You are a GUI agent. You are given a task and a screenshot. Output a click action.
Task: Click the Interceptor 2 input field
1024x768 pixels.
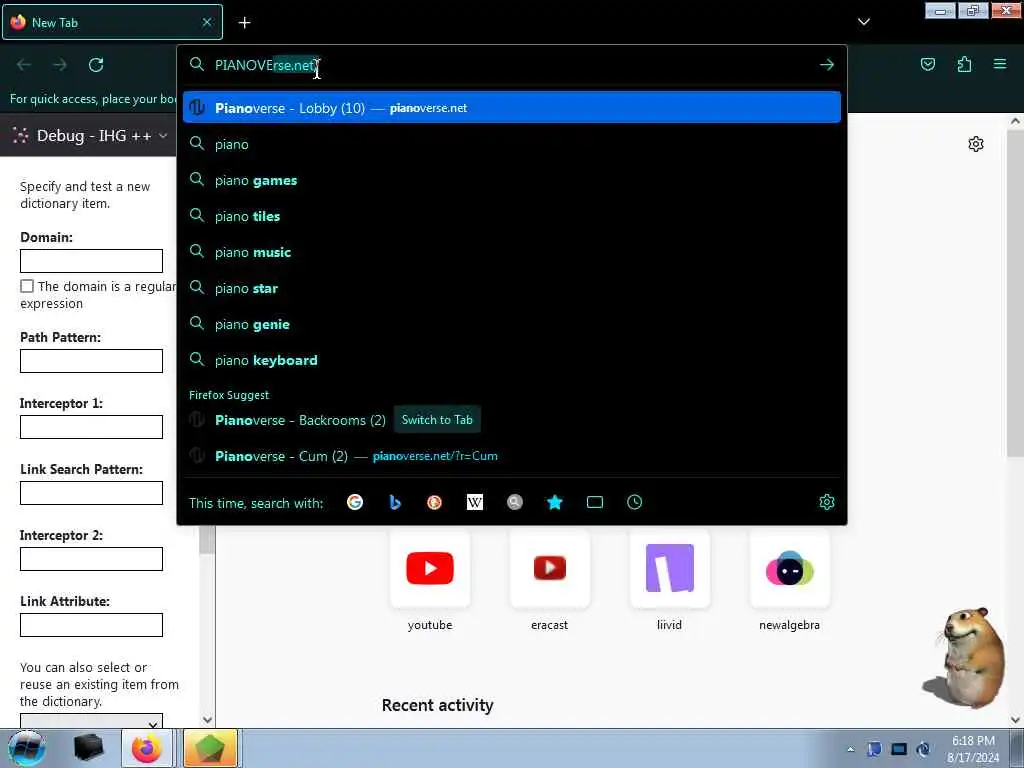tap(91, 559)
